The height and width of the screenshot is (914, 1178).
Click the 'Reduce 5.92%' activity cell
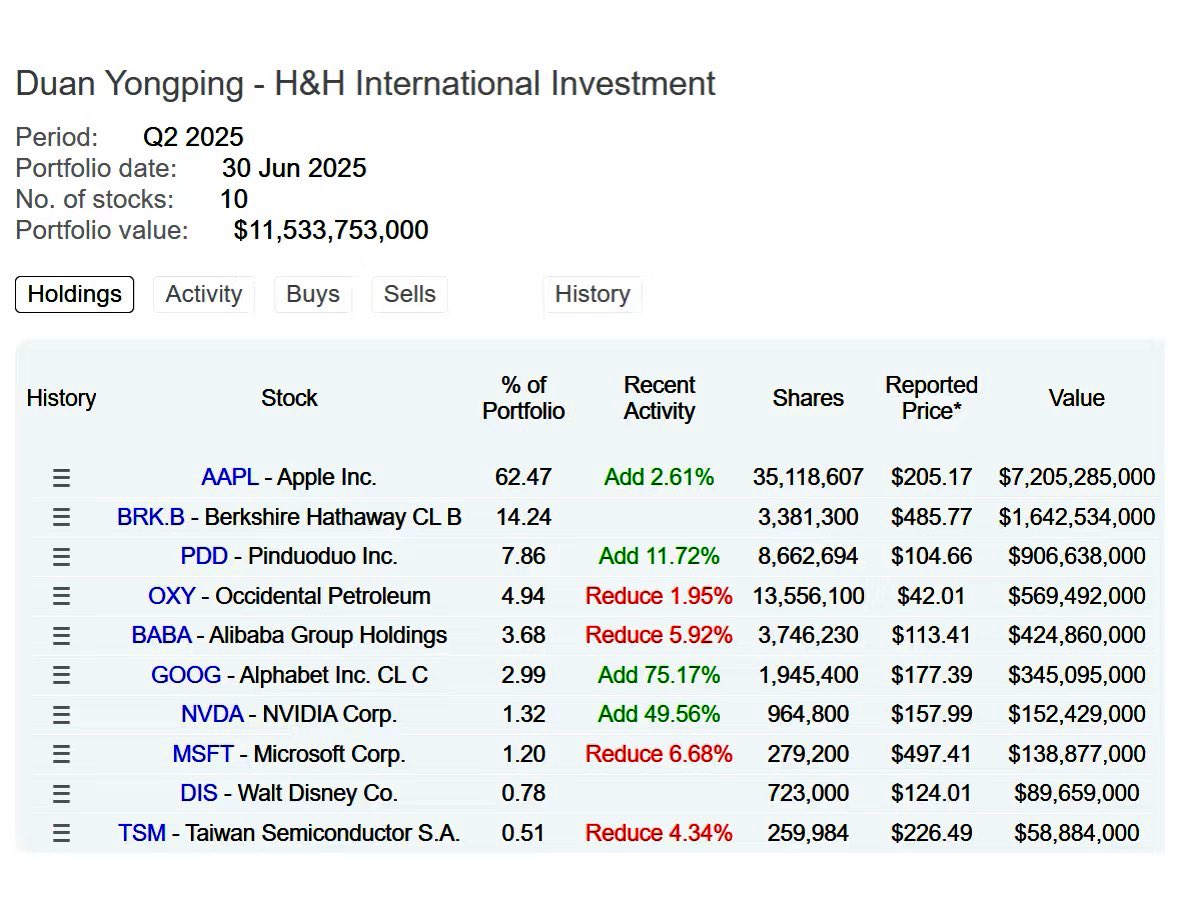pos(659,635)
